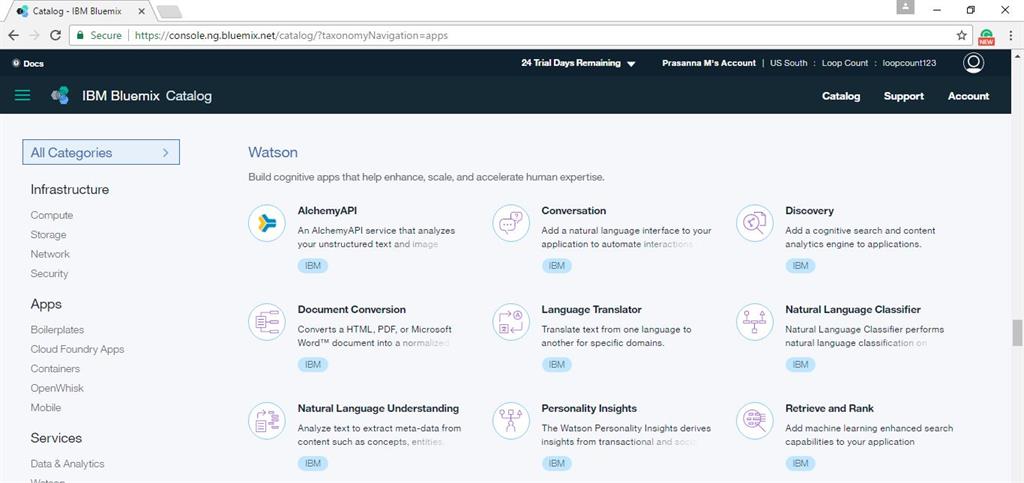Open the Retrieve and Rank icon

(754, 420)
